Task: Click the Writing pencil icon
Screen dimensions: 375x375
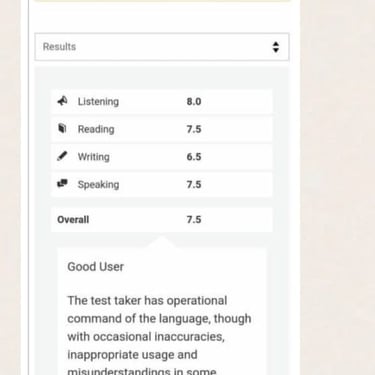Action: pyautogui.click(x=62, y=156)
